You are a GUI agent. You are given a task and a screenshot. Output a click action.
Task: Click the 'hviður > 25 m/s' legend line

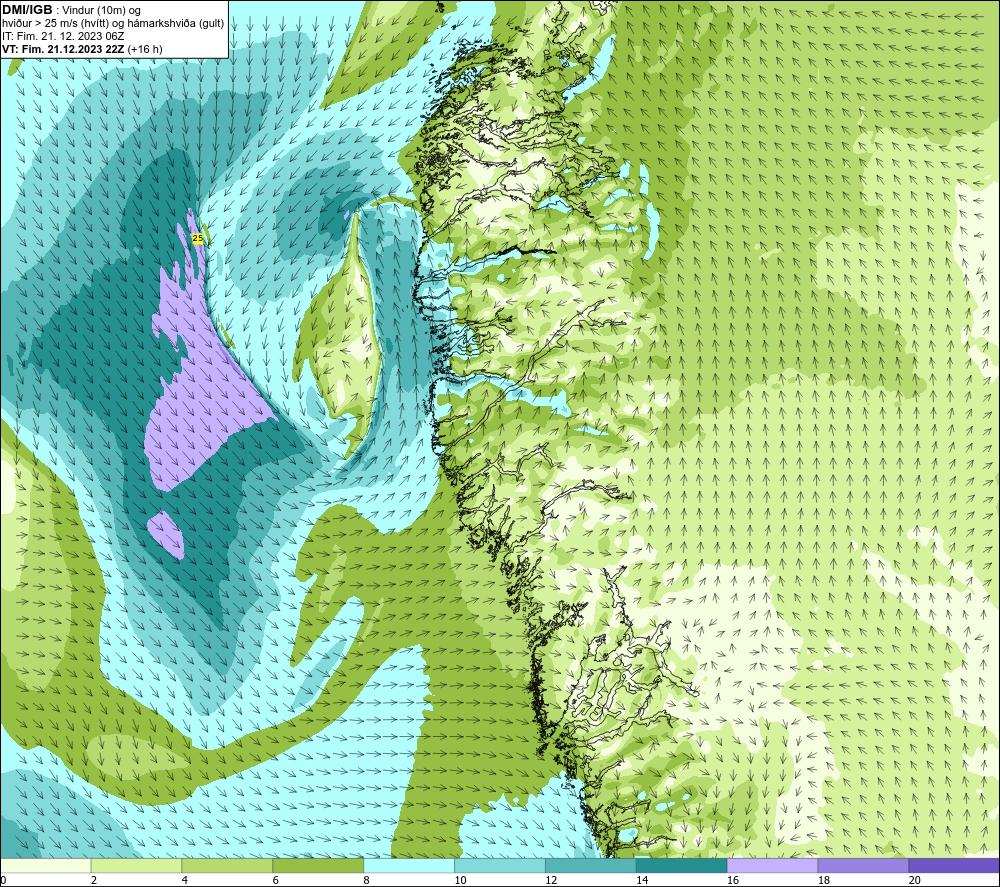[x=113, y=24]
